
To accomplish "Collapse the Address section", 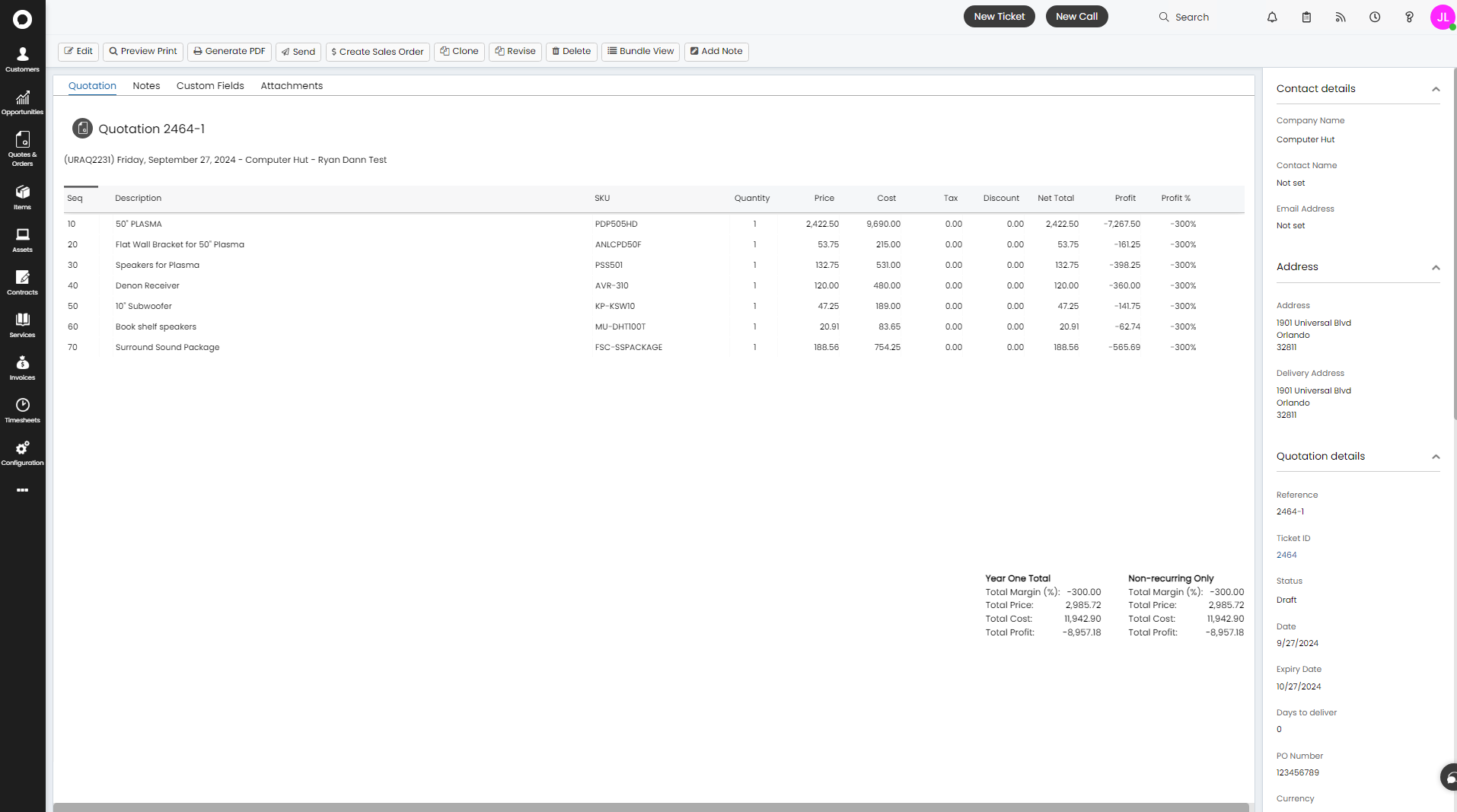I will tap(1436, 267).
